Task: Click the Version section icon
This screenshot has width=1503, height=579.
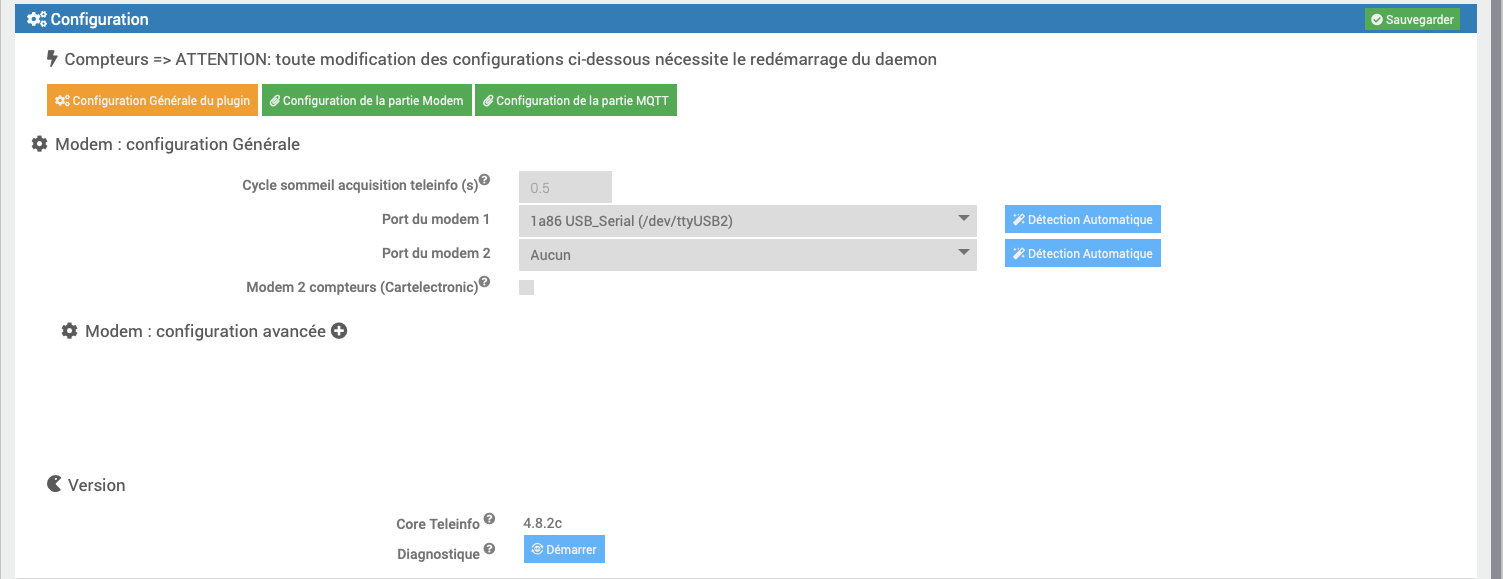Action: pyautogui.click(x=54, y=485)
